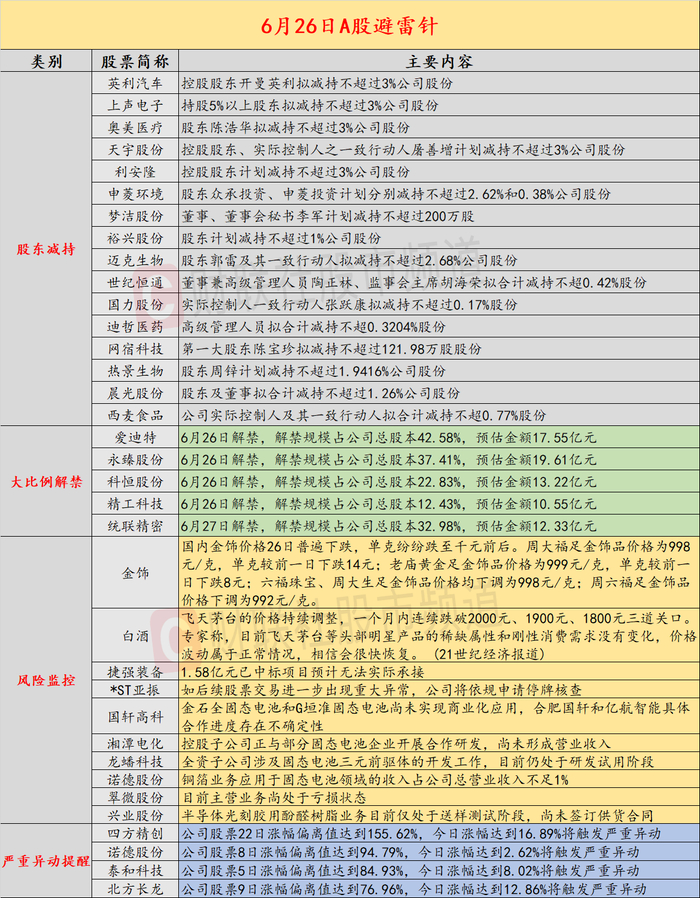The image size is (700, 898).
Task: Click content with 涨幅偏离值达到76.96%
Action: [414, 889]
